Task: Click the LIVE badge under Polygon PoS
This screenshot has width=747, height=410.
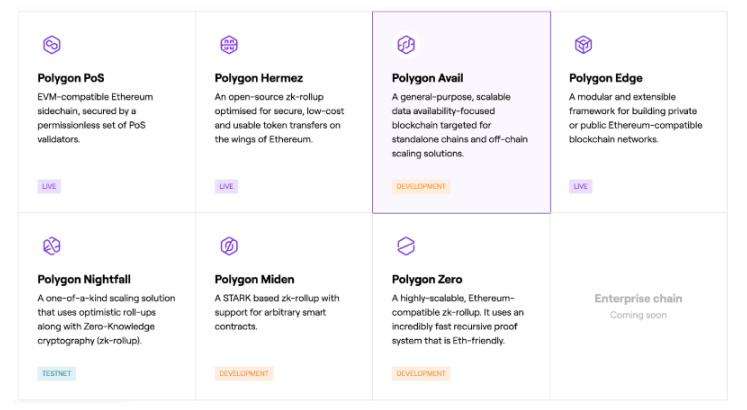Action: pos(49,186)
